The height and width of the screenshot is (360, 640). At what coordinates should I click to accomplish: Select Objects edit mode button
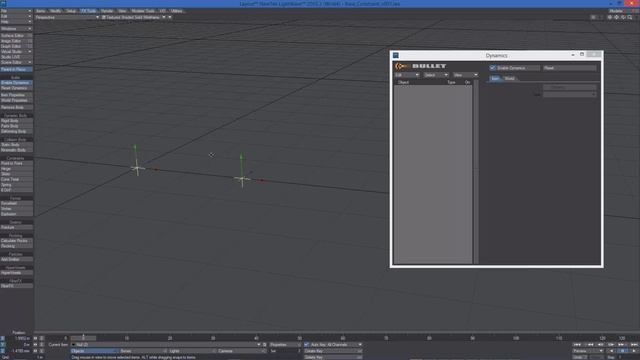(x=94, y=351)
